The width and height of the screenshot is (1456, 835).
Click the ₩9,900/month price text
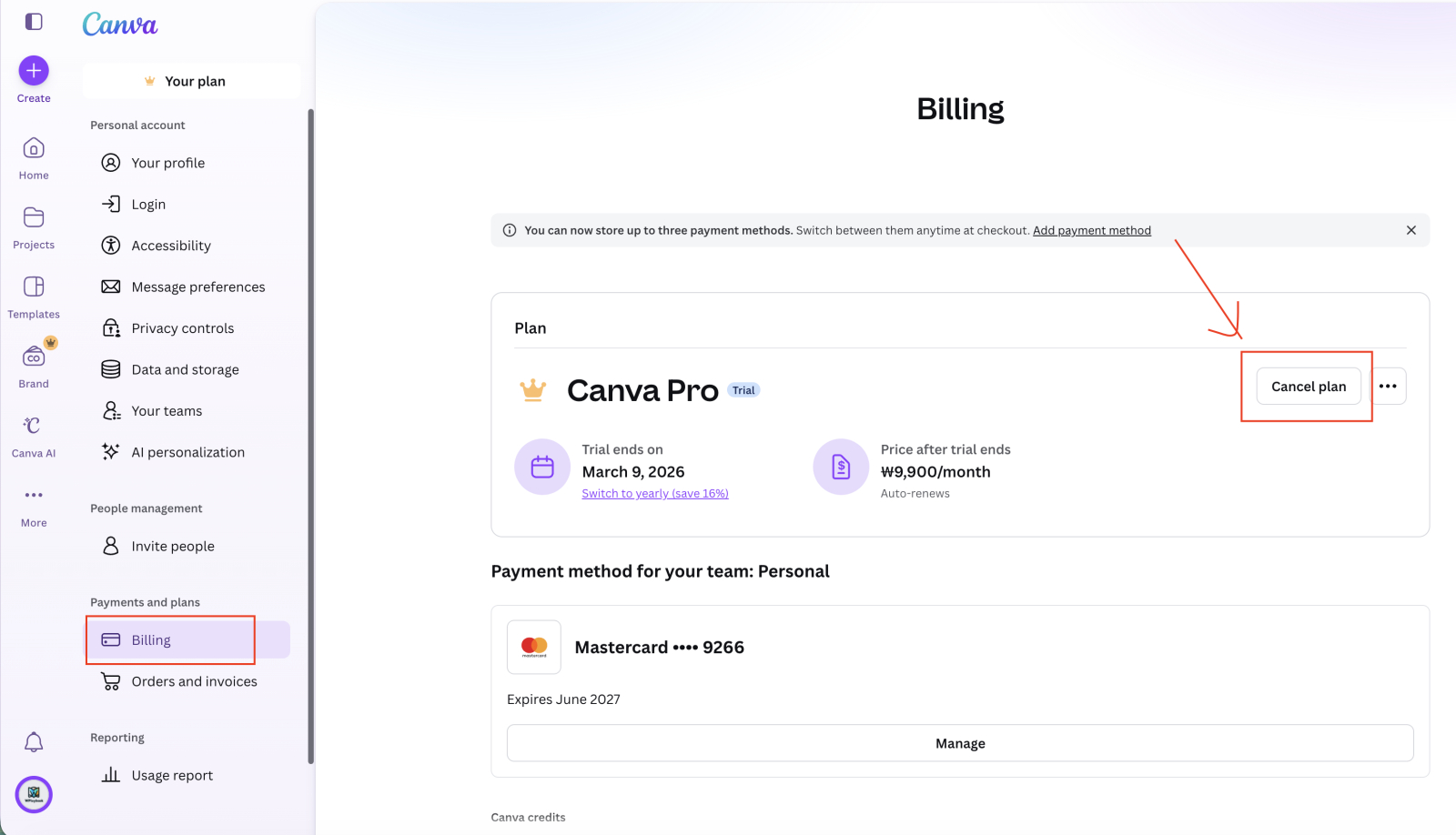(935, 472)
